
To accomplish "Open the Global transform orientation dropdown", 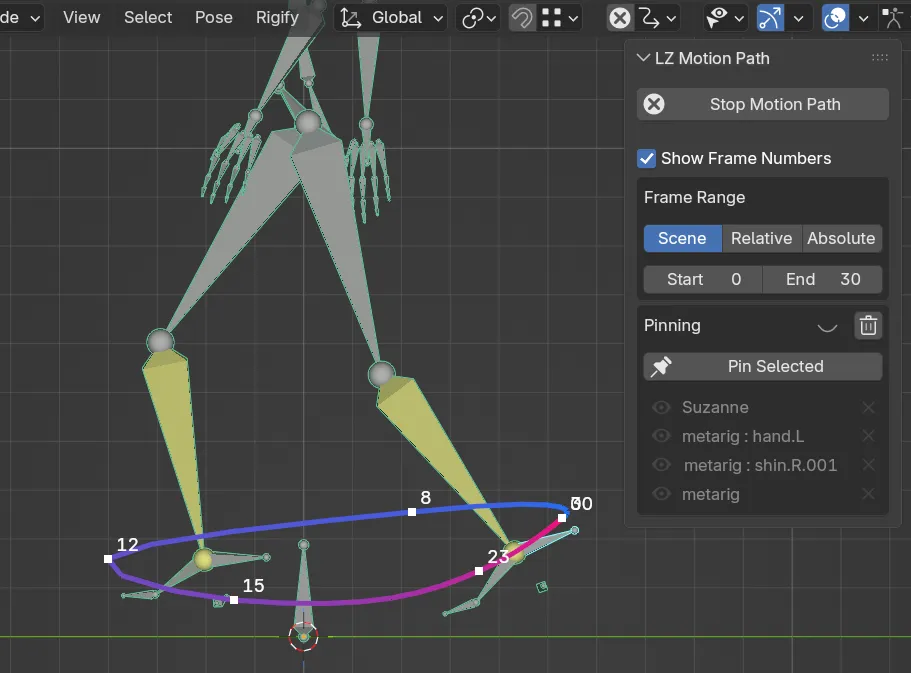I will 390,17.
